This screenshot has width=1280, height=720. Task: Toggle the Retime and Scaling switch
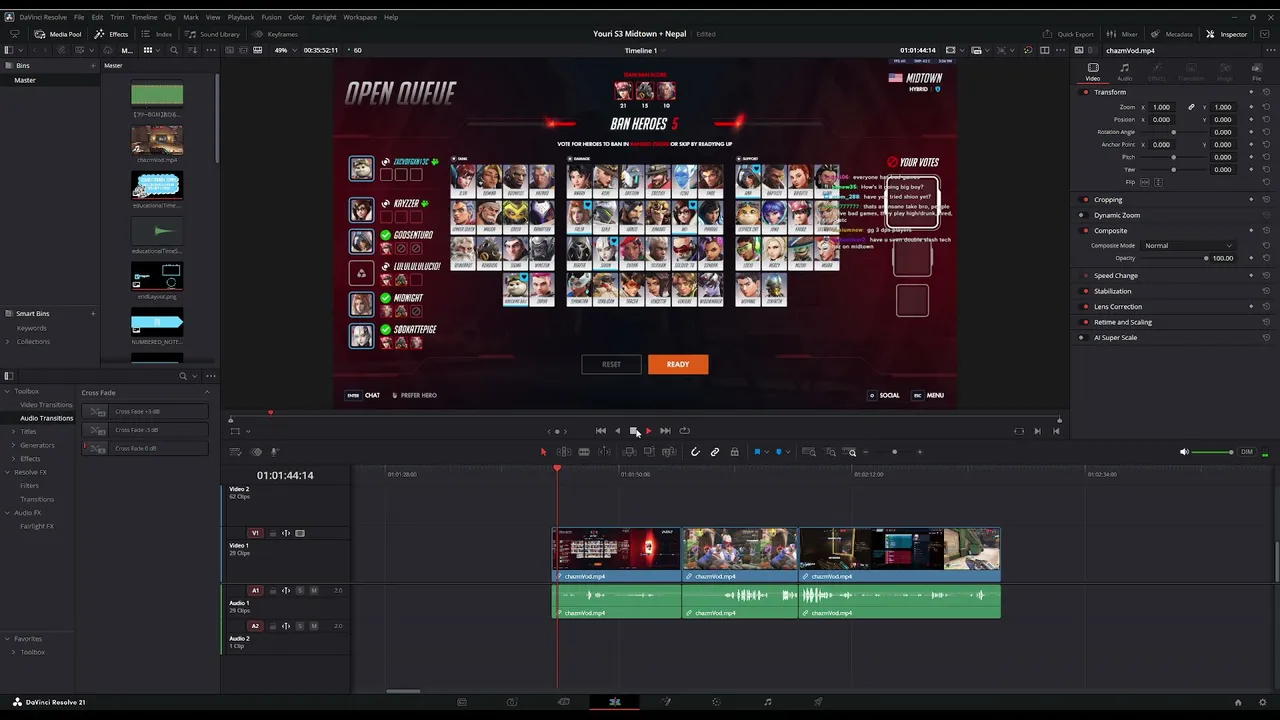1086,322
